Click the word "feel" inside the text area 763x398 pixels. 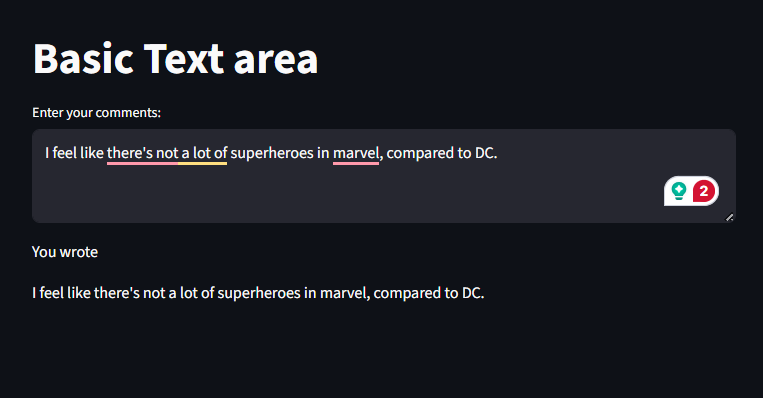click(64, 153)
